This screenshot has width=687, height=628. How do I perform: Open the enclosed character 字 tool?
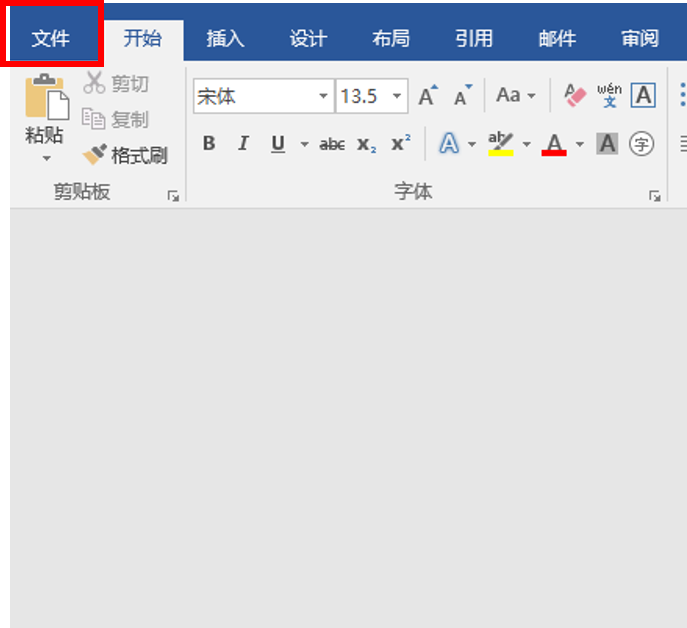641,144
